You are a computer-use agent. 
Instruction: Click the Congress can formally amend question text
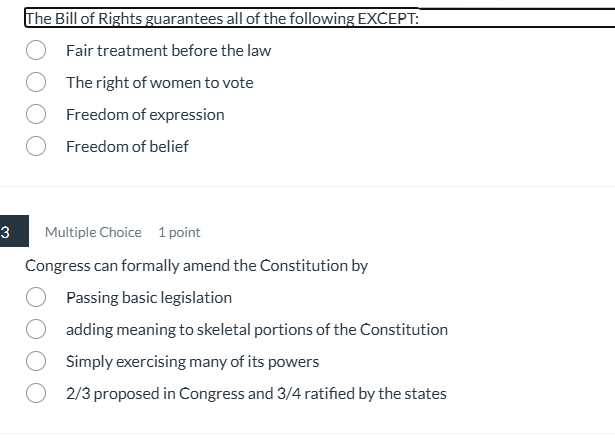196,265
